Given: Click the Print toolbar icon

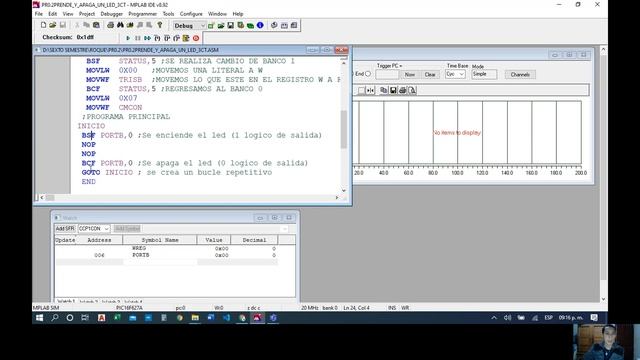Looking at the screenshot, I should click(110, 25).
